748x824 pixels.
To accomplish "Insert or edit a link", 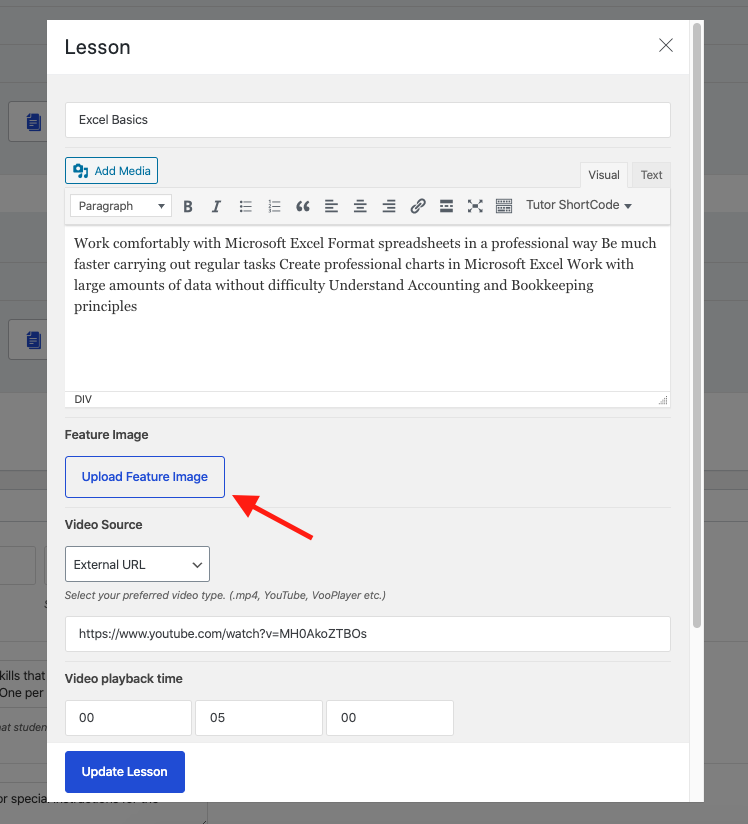I will click(x=418, y=206).
